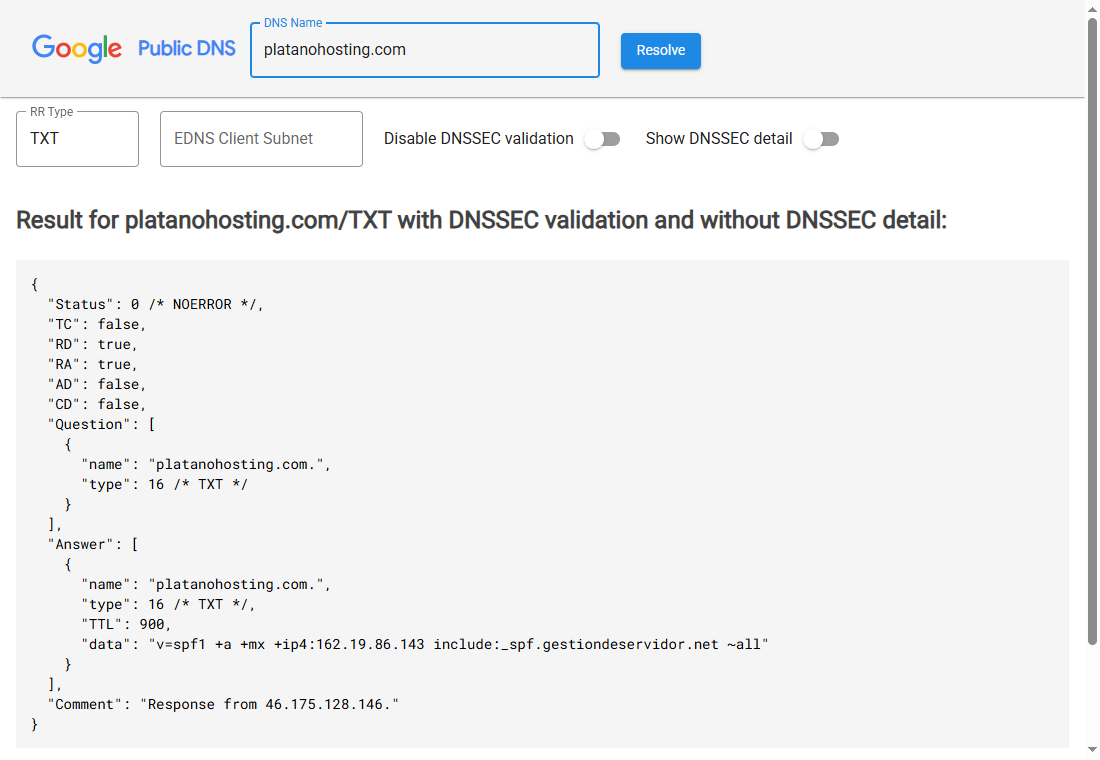Click the EDNS Client Subnet field
The image size is (1100, 760).
pyautogui.click(x=261, y=139)
